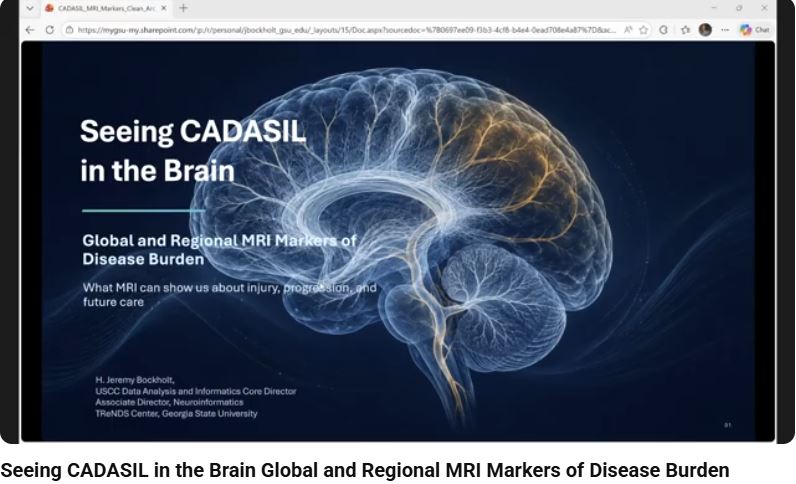This screenshot has width=796, height=484.
Task: Open the tab search chevron dropdown
Action: [30, 9]
